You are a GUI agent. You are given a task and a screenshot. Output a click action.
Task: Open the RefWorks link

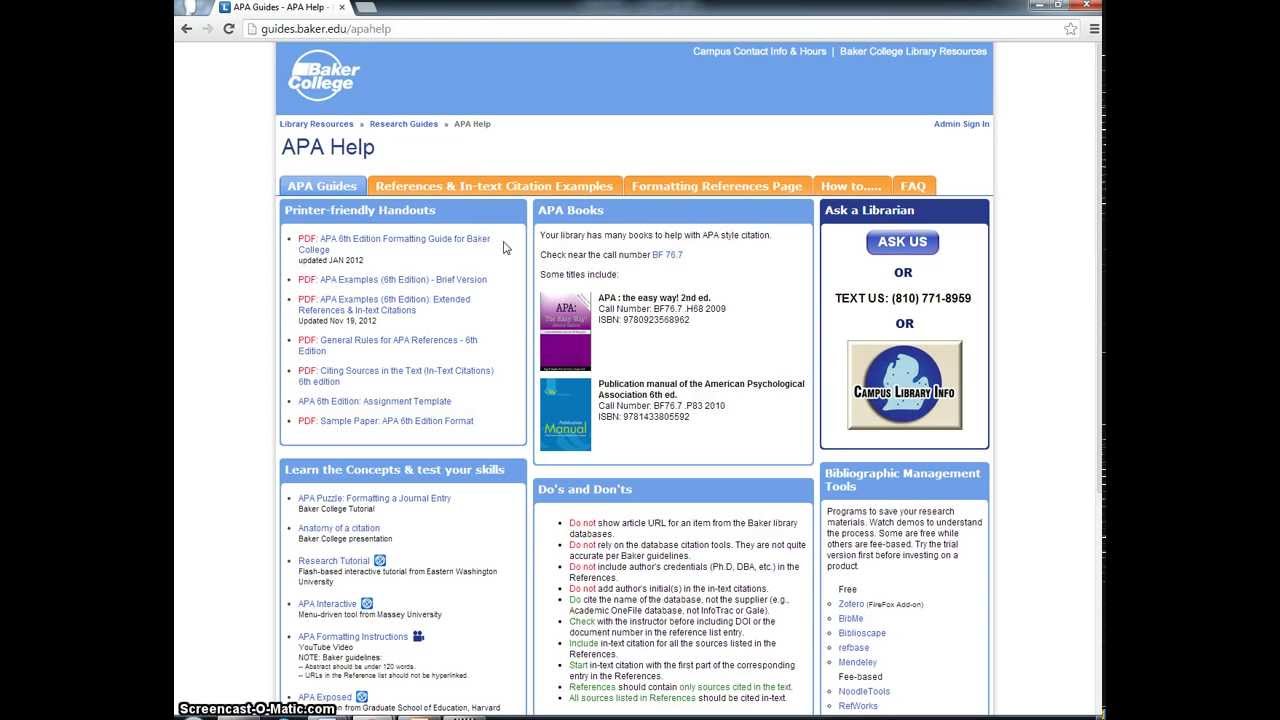[858, 706]
